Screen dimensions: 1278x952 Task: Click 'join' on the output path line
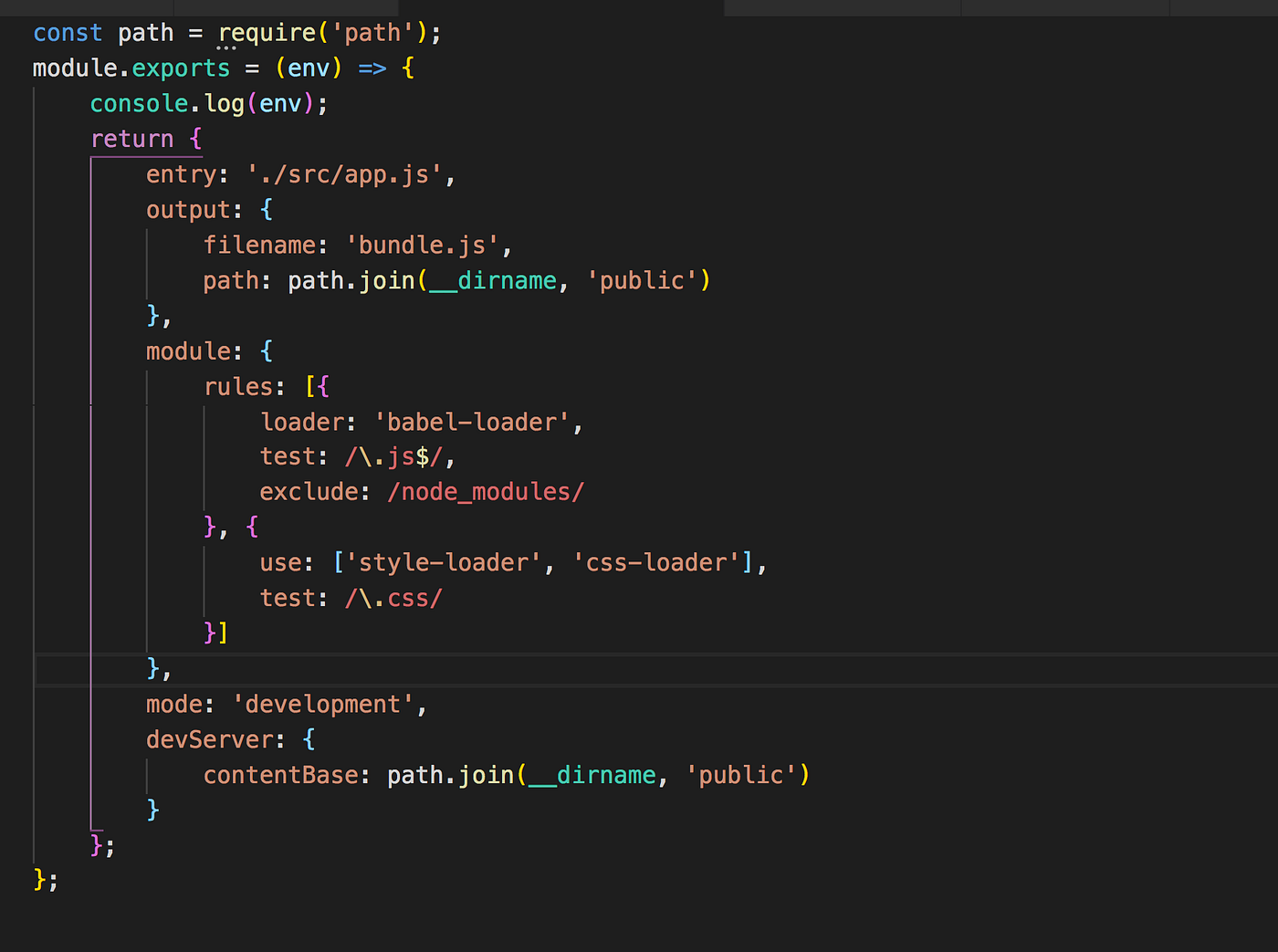pos(387,280)
